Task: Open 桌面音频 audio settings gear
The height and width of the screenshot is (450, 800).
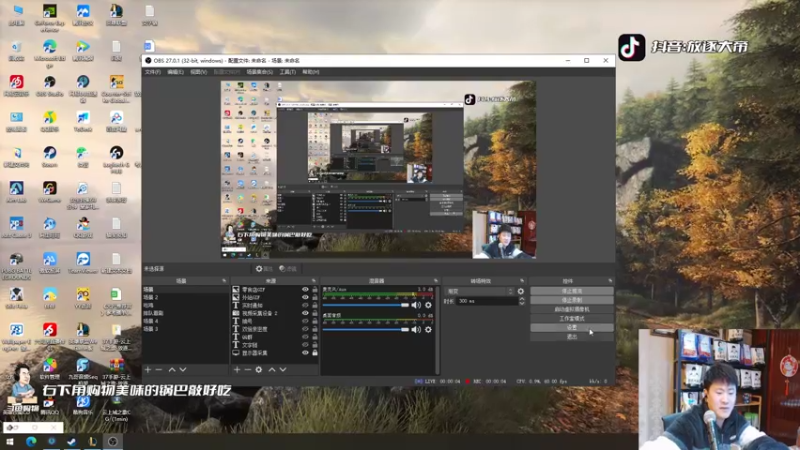Action: (429, 330)
